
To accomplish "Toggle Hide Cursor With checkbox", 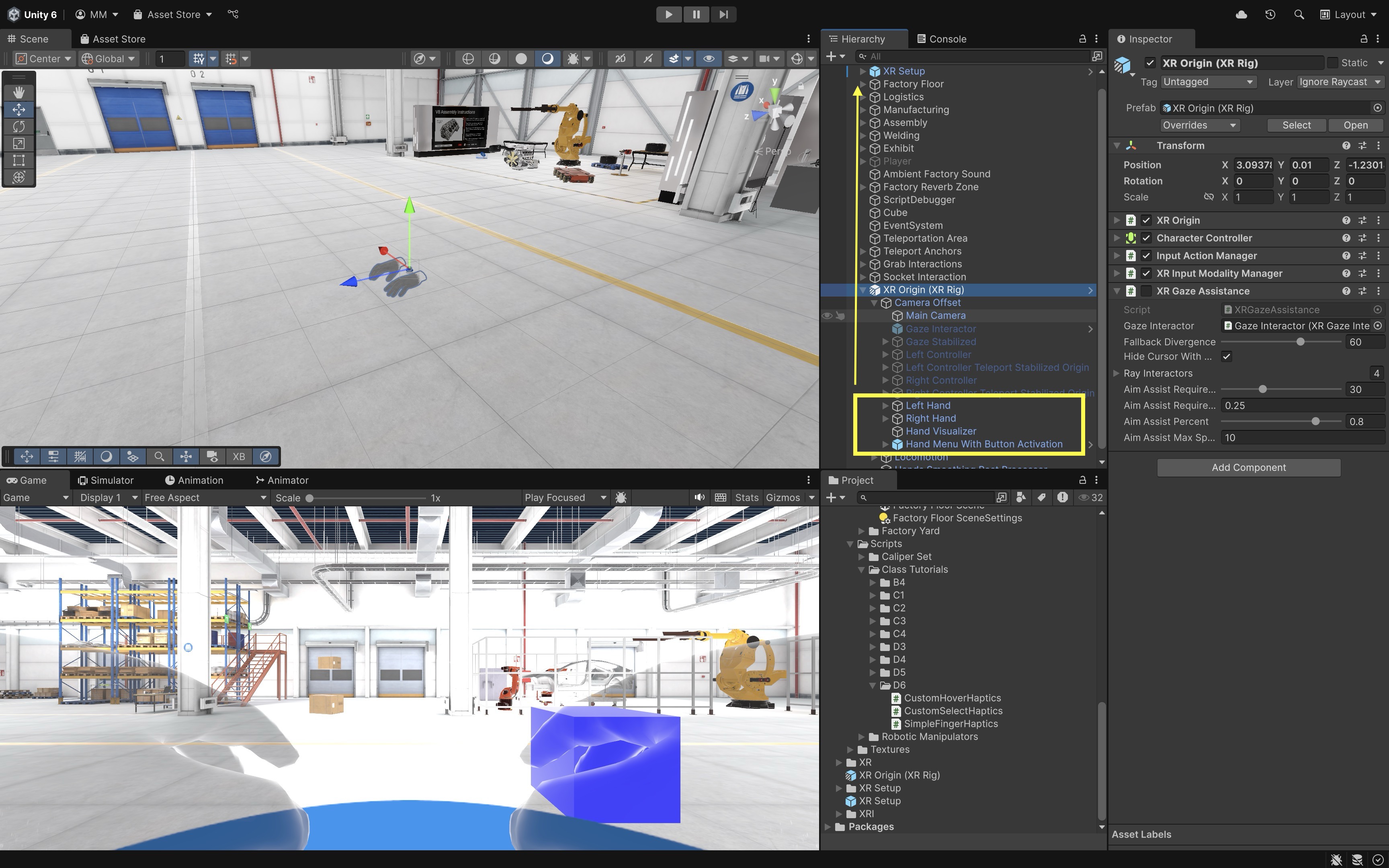I will (x=1227, y=356).
